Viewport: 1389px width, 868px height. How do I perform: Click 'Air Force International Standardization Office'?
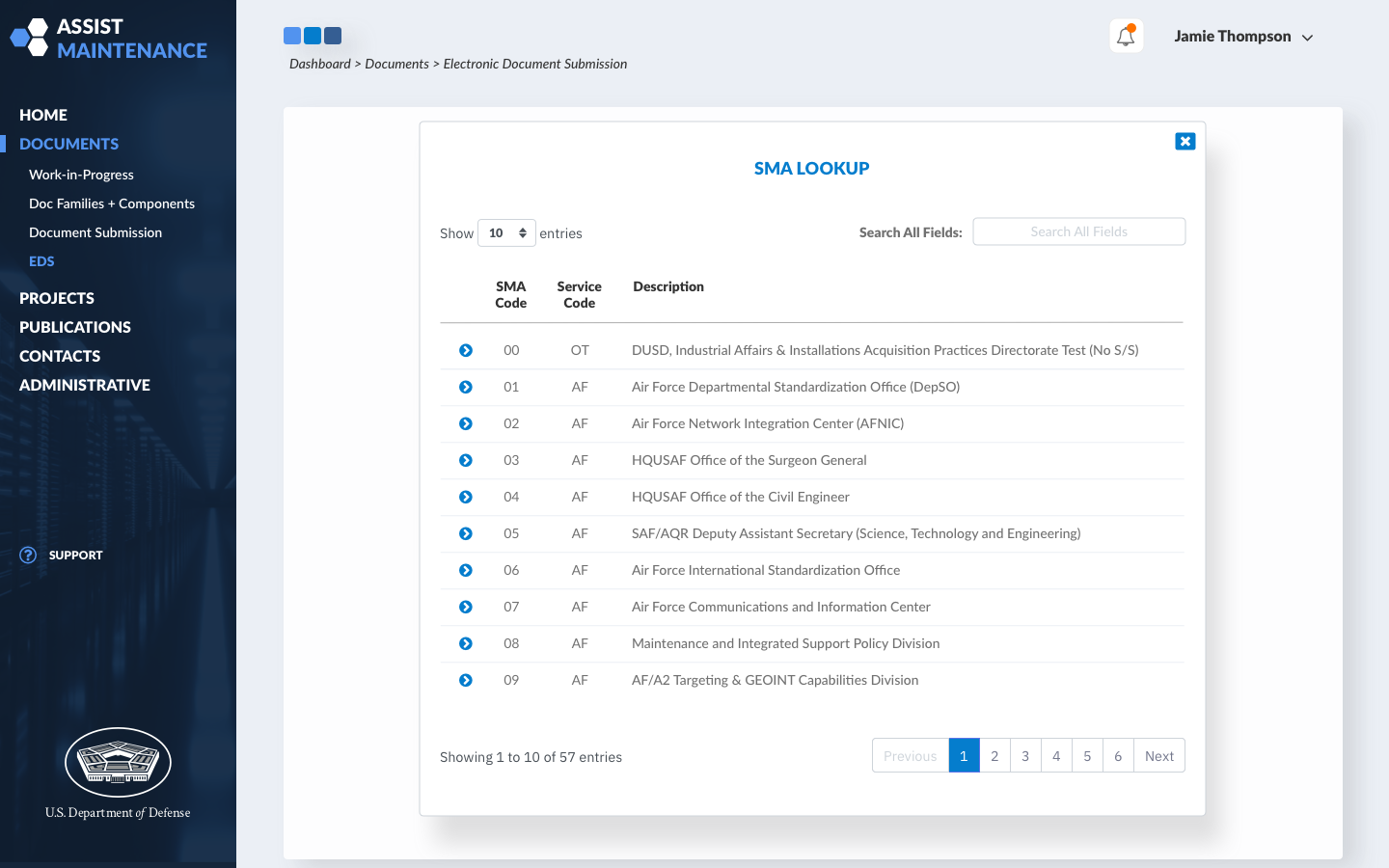[x=766, y=570]
